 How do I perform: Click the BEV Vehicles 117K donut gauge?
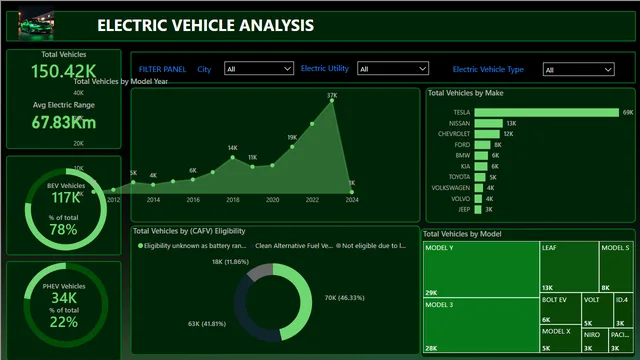[x=65, y=209]
